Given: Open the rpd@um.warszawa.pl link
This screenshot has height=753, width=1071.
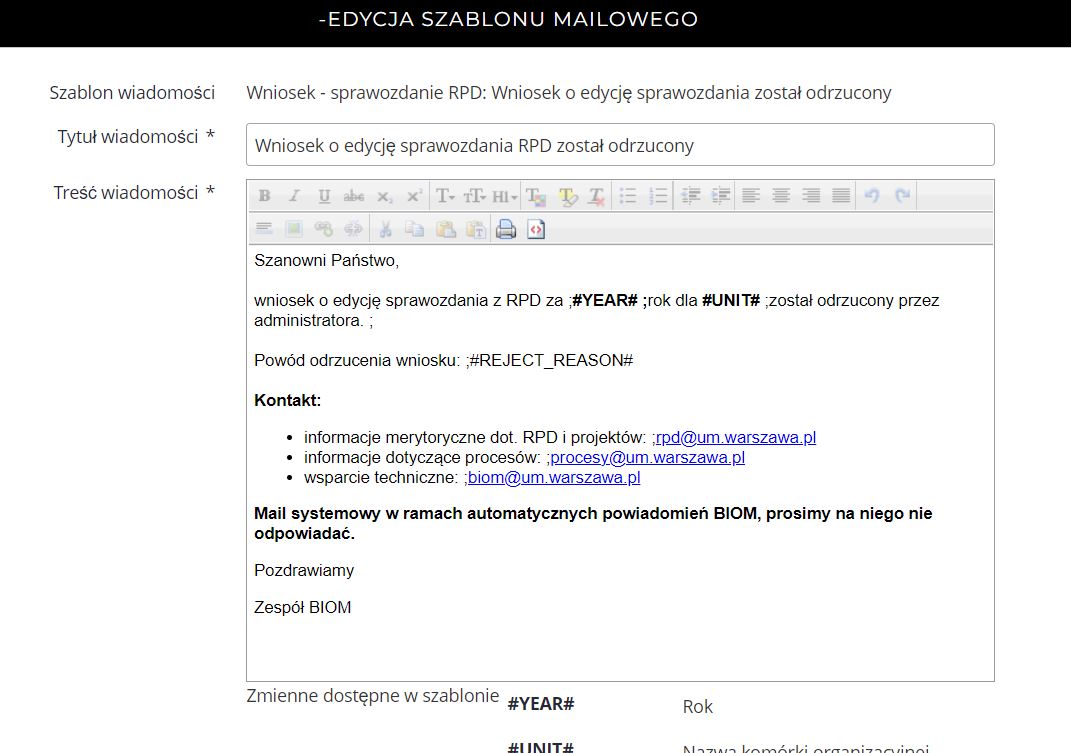Looking at the screenshot, I should point(736,437).
